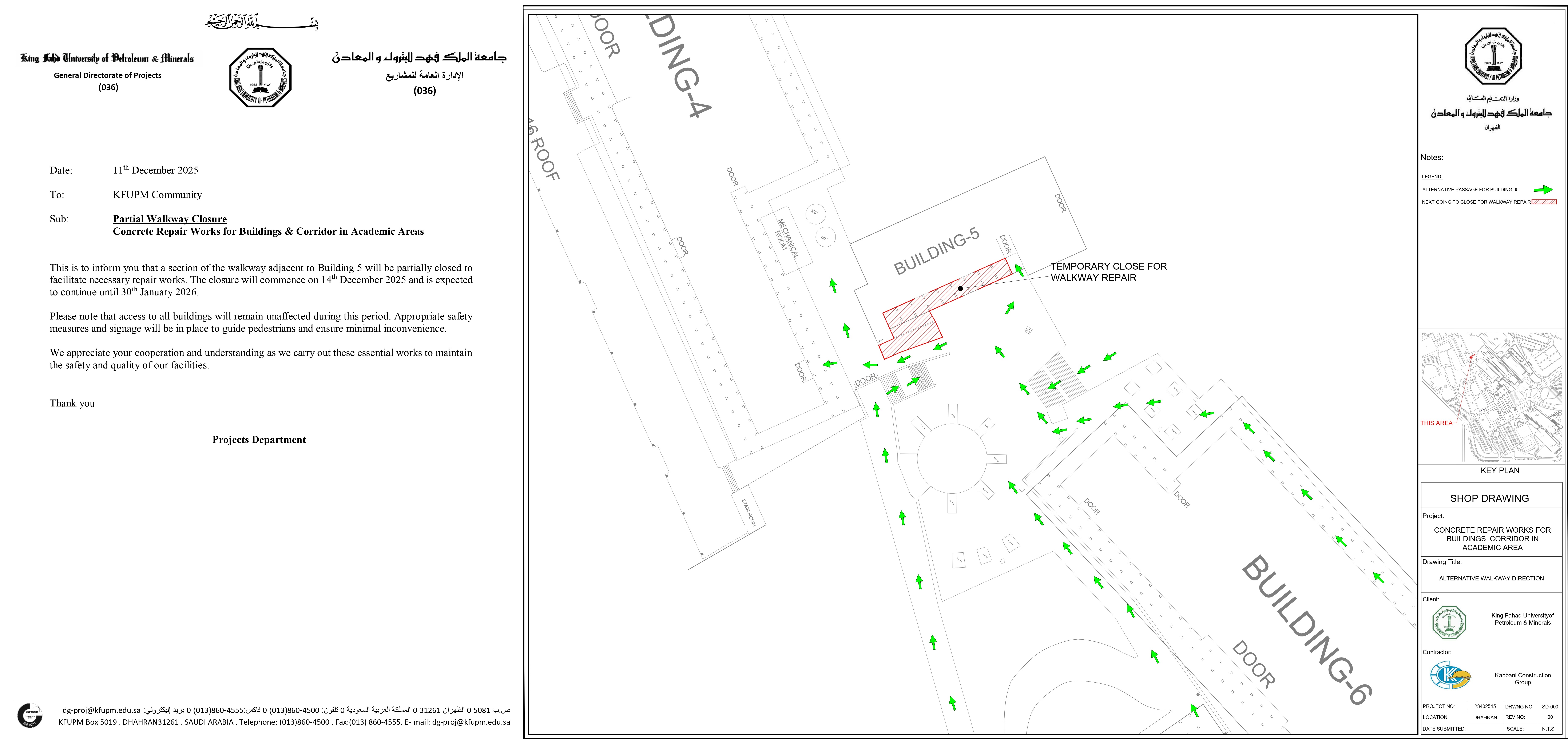
Task: Click 'NEXT GOING TO CLOSE FOR WALKWAY REPAIR' legend text
Action: point(1476,202)
